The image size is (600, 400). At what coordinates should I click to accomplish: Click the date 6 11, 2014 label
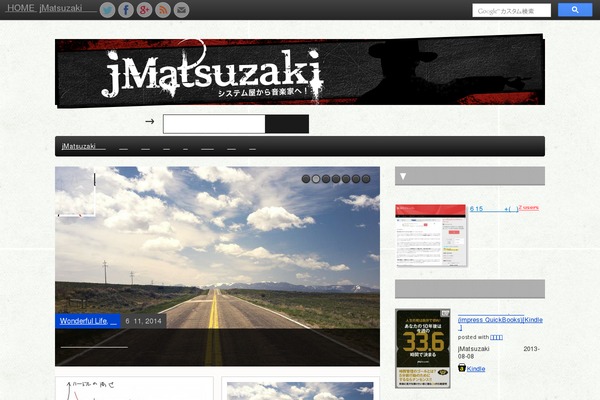(143, 321)
